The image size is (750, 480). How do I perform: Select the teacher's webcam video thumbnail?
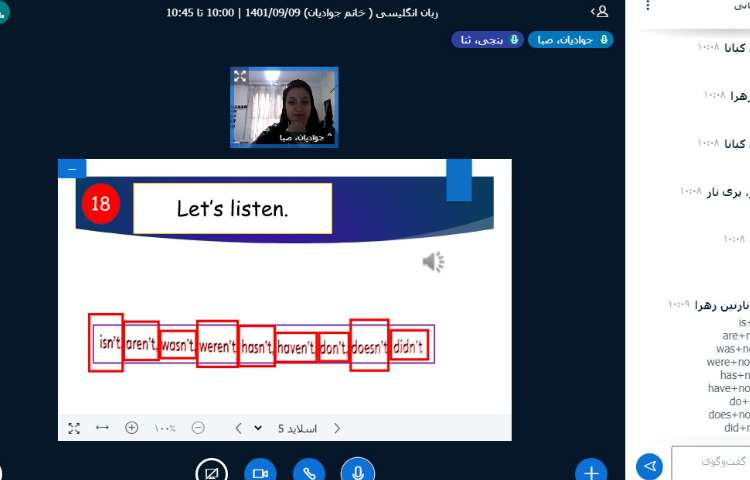click(284, 107)
